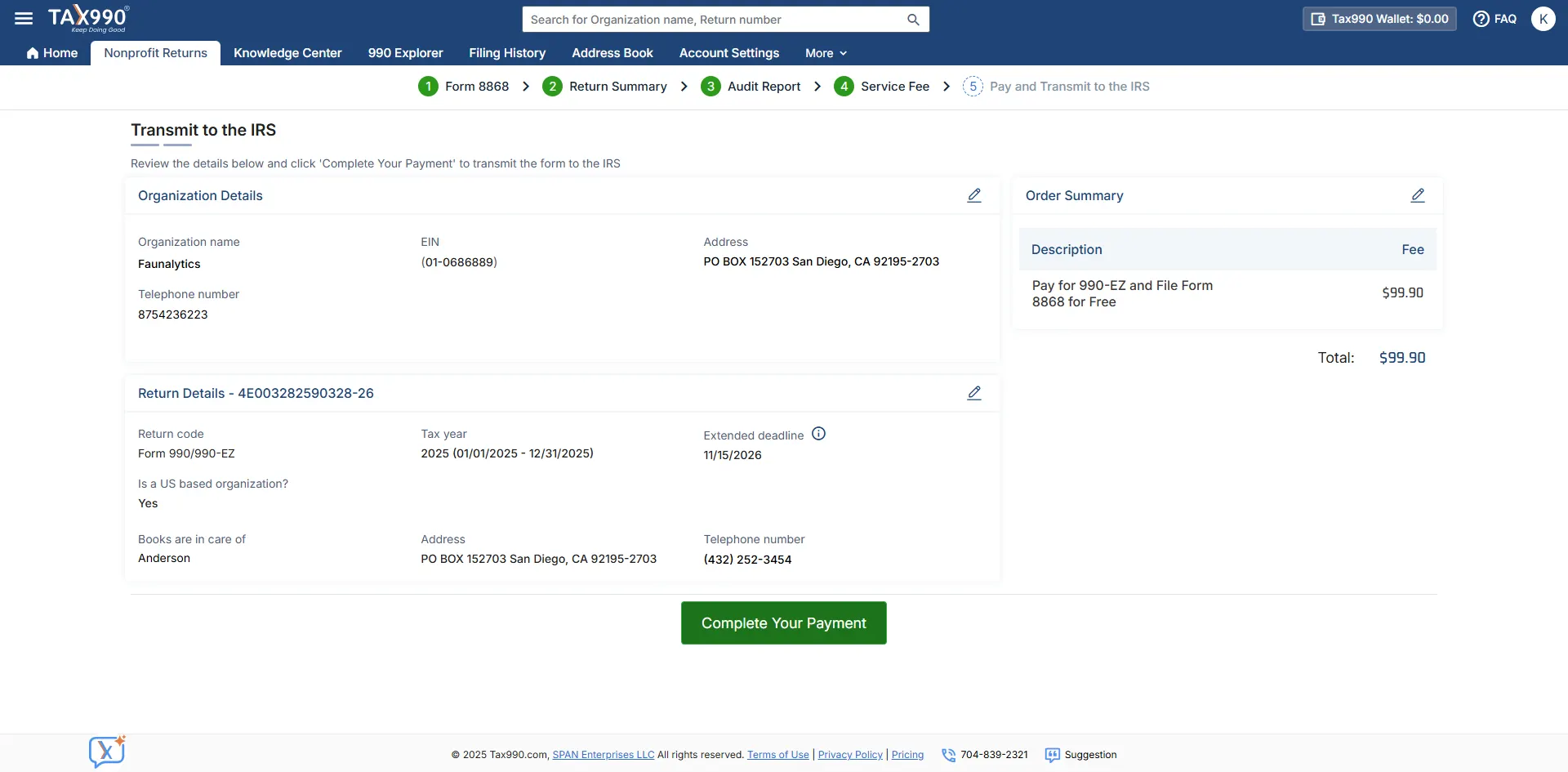Open the Terms of Use link

pos(777,755)
